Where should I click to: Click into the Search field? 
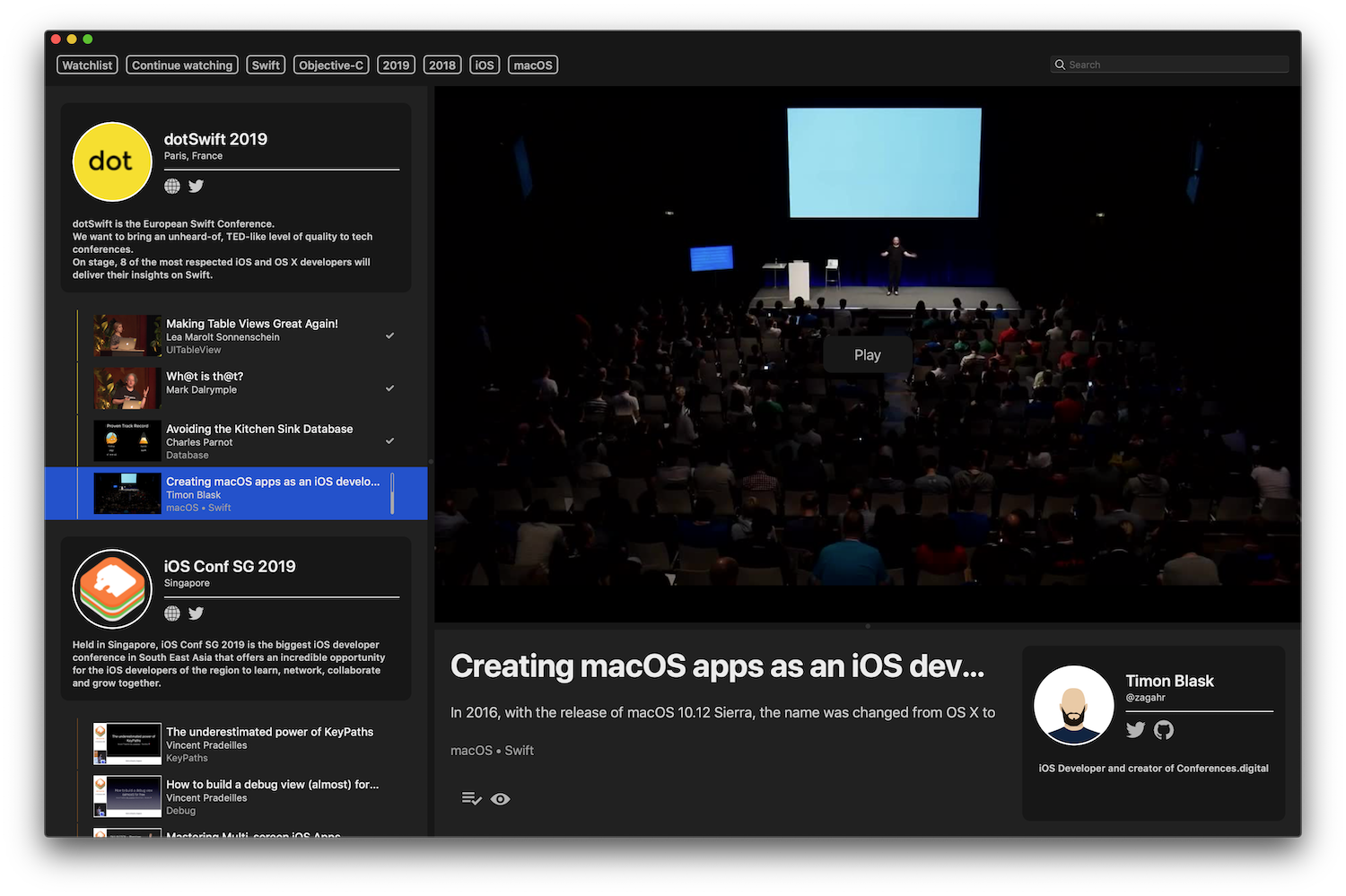point(1169,65)
